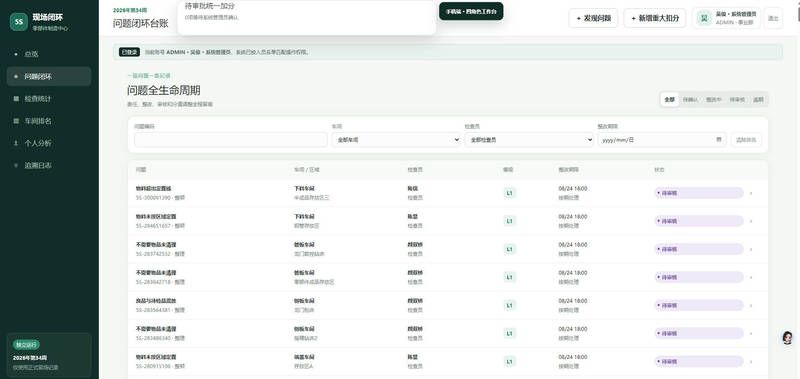Image resolution: width=800 pixels, height=379 pixels.
Task: Click the + 新增重大扣分 button
Action: point(655,18)
